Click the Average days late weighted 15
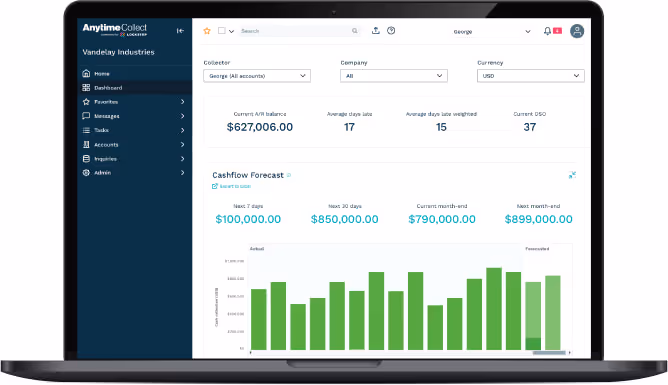The width and height of the screenshot is (668, 385). 441,127
